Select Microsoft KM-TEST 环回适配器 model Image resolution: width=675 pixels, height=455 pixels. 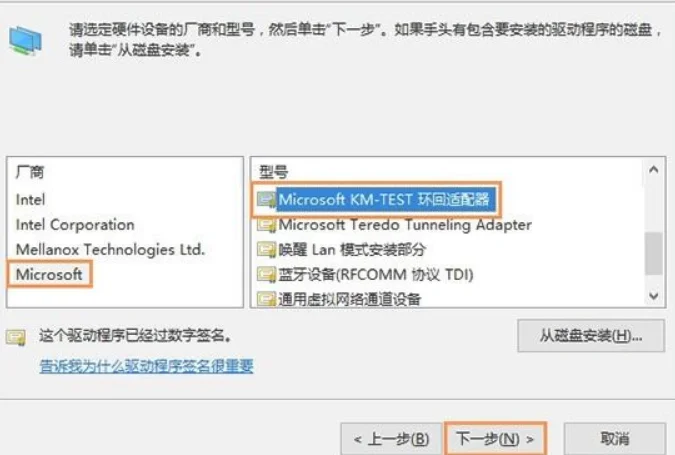tap(384, 200)
